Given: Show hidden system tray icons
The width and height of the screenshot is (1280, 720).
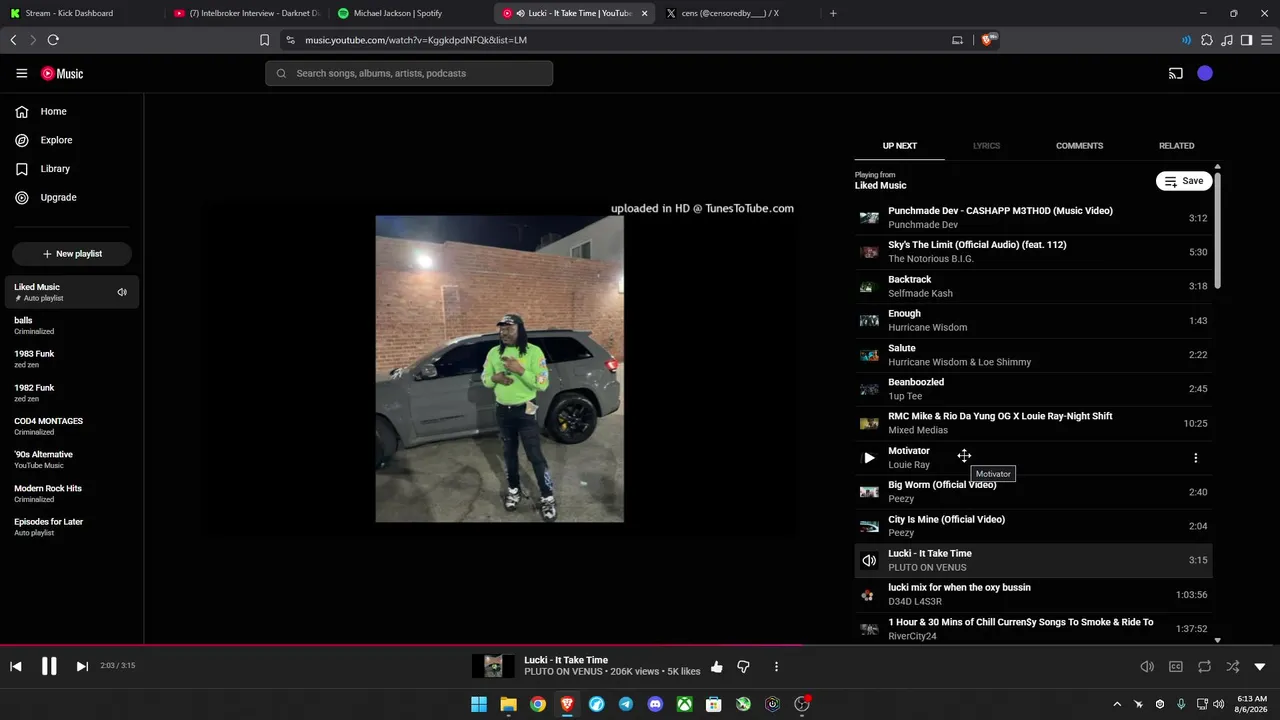Looking at the screenshot, I should click(1117, 704).
